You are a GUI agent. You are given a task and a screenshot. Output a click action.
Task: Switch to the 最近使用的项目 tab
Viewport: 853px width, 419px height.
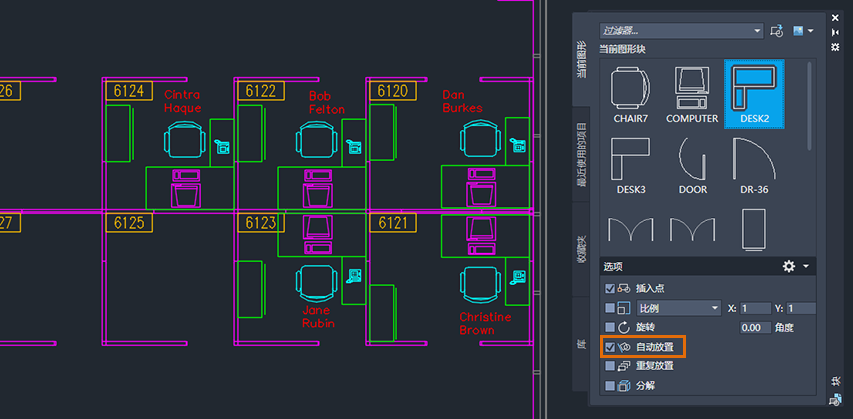[582, 154]
